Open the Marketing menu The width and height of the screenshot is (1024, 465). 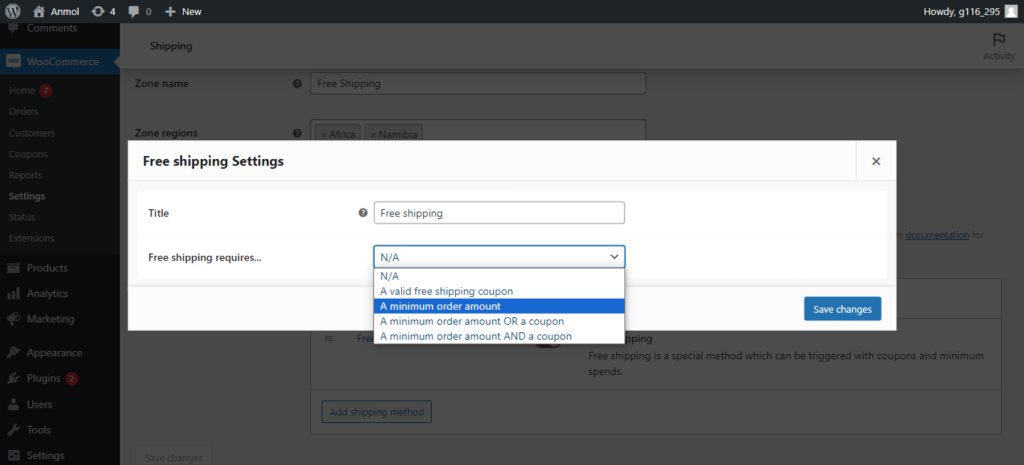click(50, 319)
